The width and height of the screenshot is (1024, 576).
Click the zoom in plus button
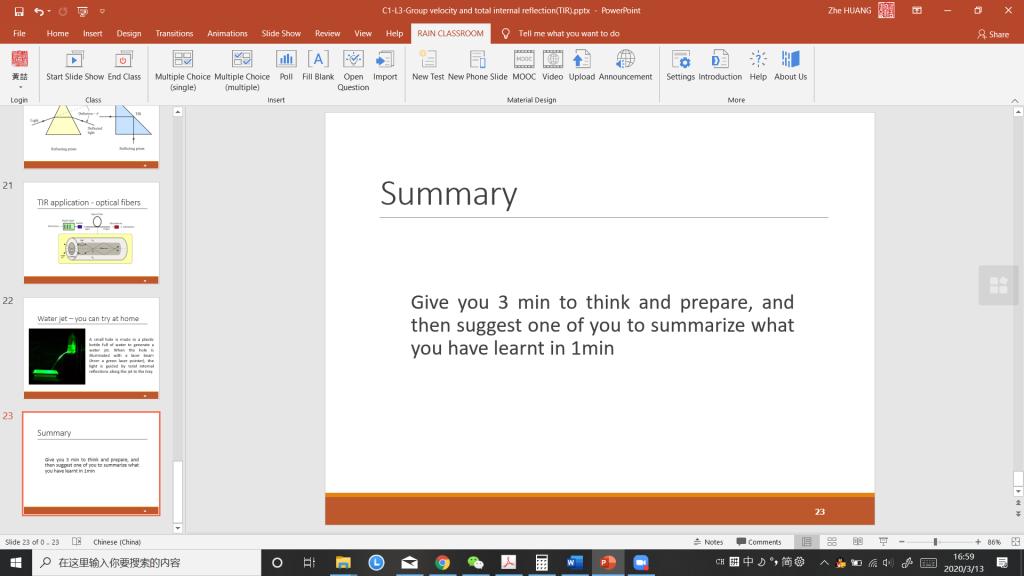(x=977, y=542)
